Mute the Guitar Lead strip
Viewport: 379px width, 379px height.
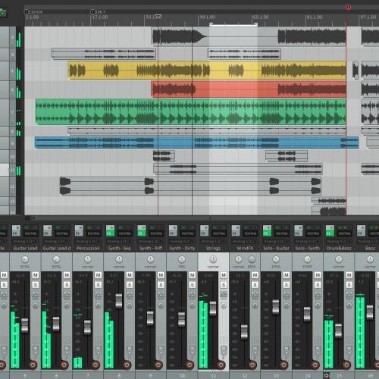click(x=35, y=275)
